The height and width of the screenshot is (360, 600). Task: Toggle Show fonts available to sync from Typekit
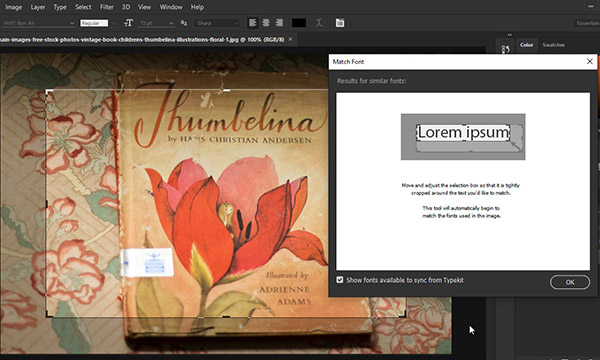tap(340, 280)
